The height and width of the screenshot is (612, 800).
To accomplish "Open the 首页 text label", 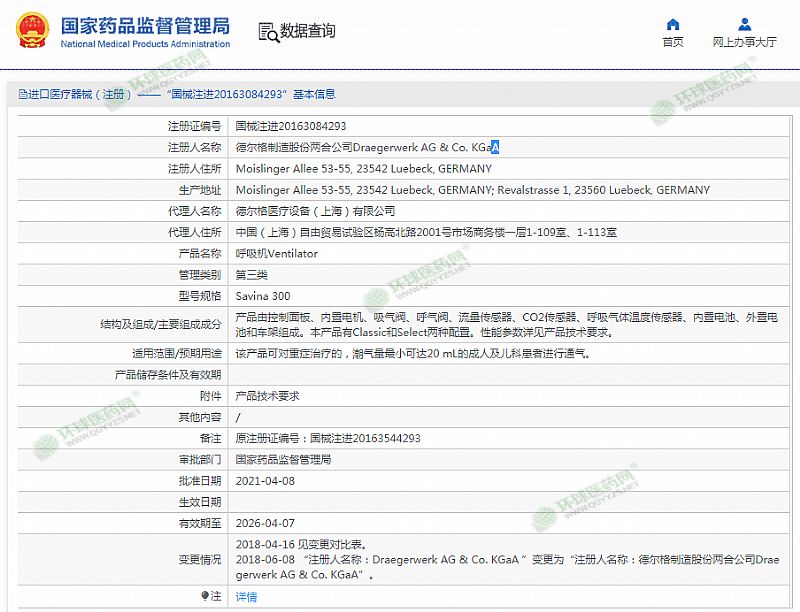I will pos(673,42).
